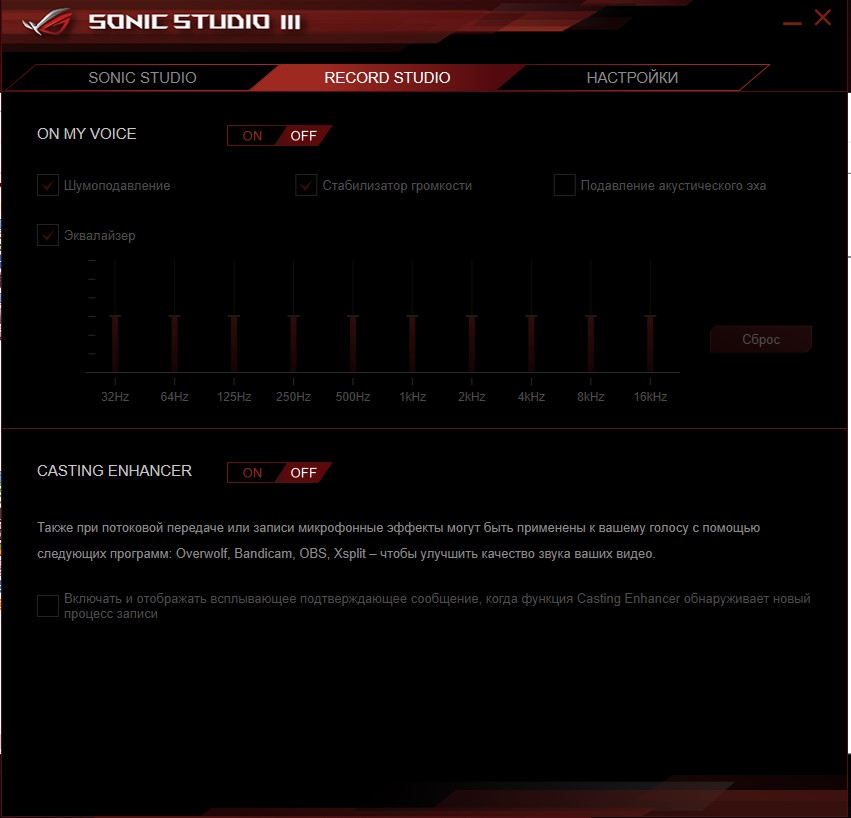The image size is (851, 818).
Task: Toggle the Эквалайзер checkbox
Action: [48, 235]
